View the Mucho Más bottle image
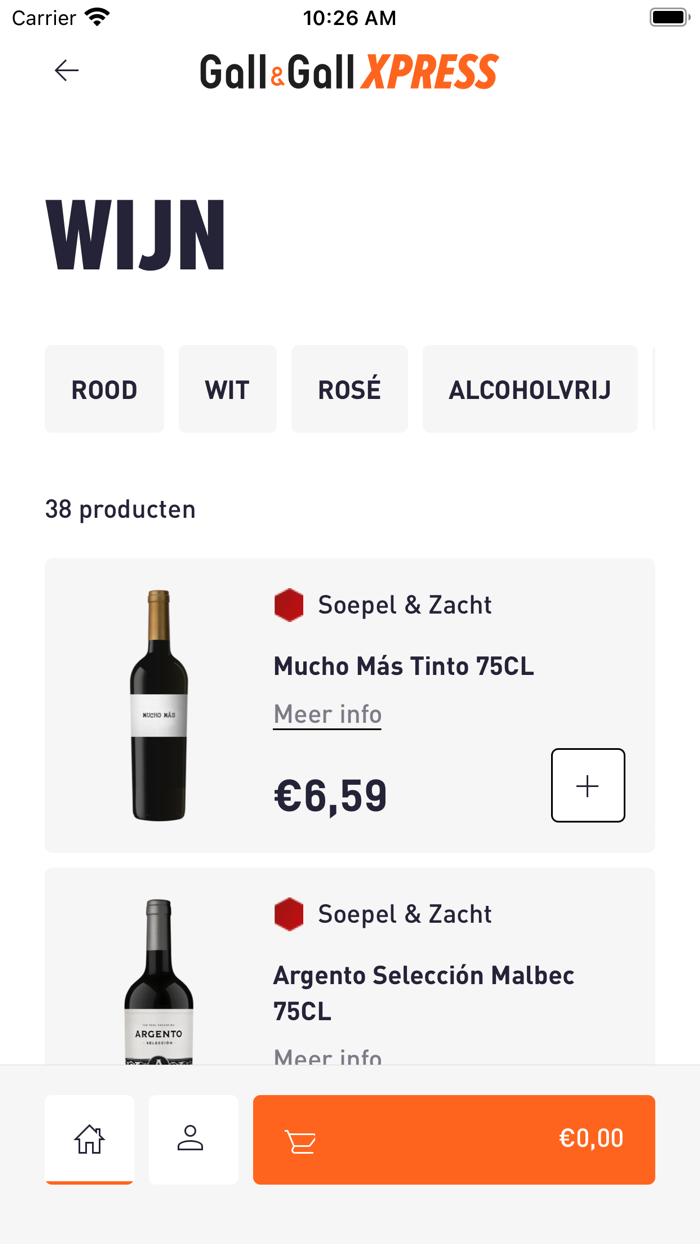 click(x=159, y=705)
